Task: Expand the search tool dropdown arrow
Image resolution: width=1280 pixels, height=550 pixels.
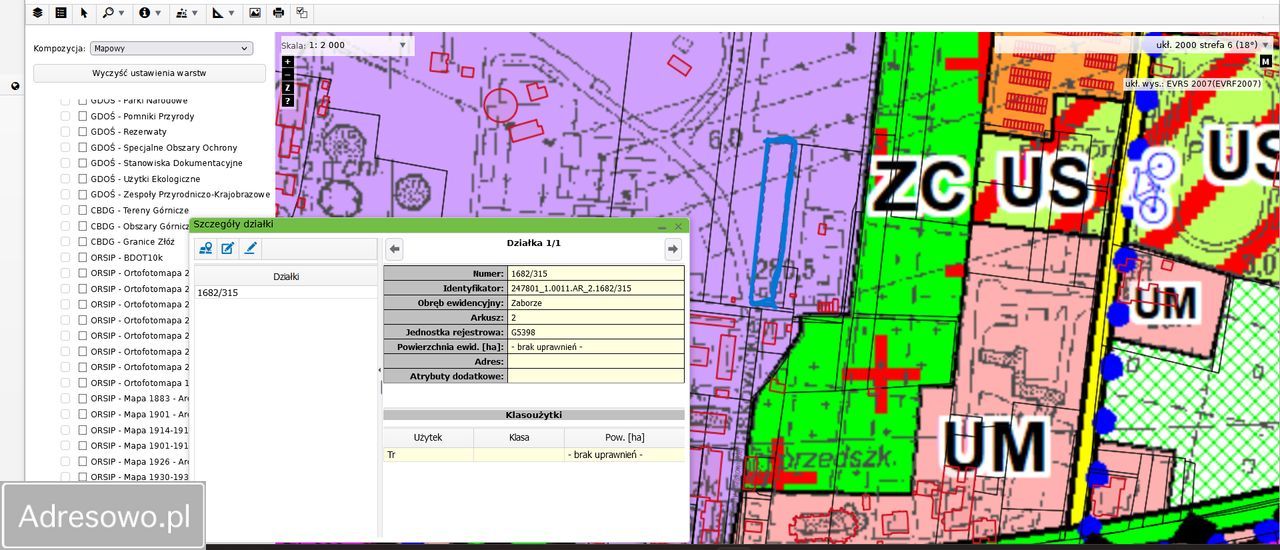Action: pyautogui.click(x=122, y=14)
